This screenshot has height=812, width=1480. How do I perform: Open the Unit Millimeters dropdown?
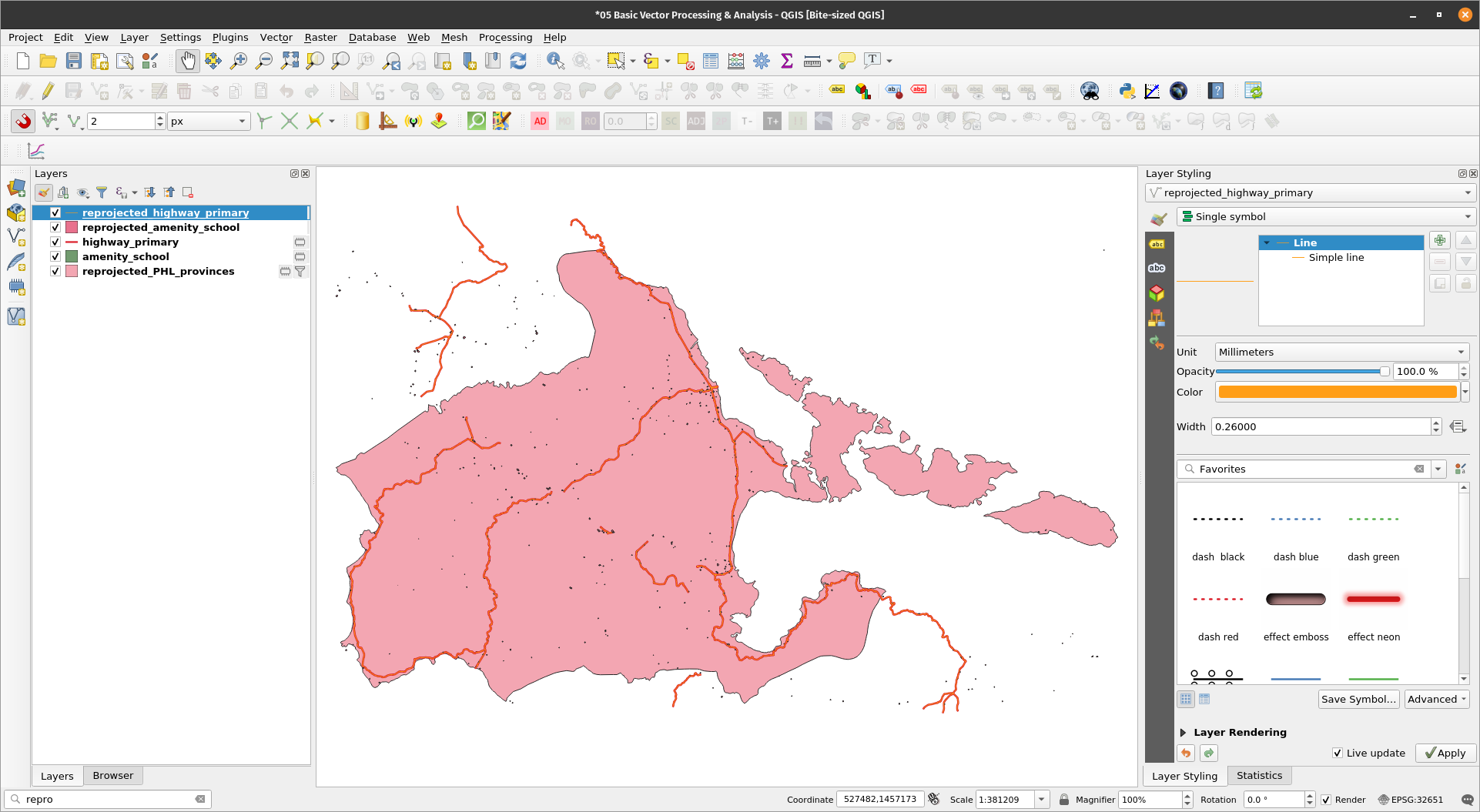coord(1341,352)
